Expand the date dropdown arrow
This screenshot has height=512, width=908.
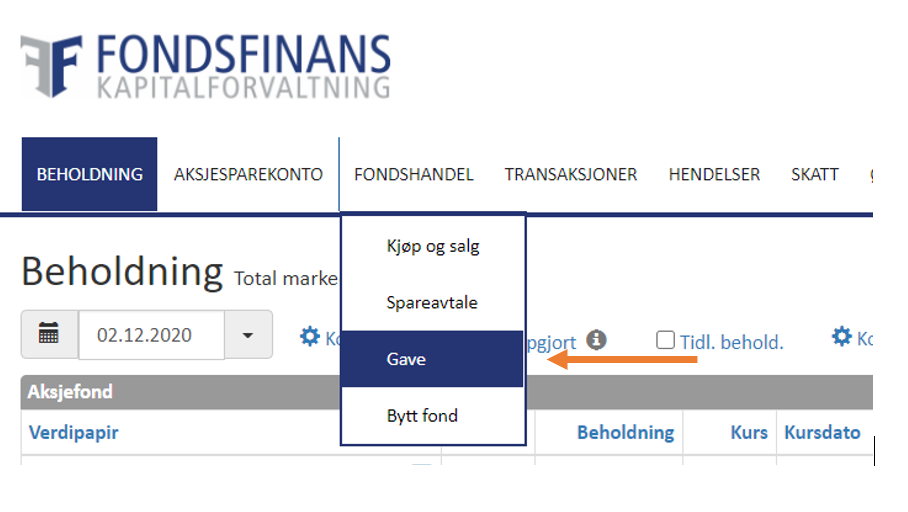248,335
